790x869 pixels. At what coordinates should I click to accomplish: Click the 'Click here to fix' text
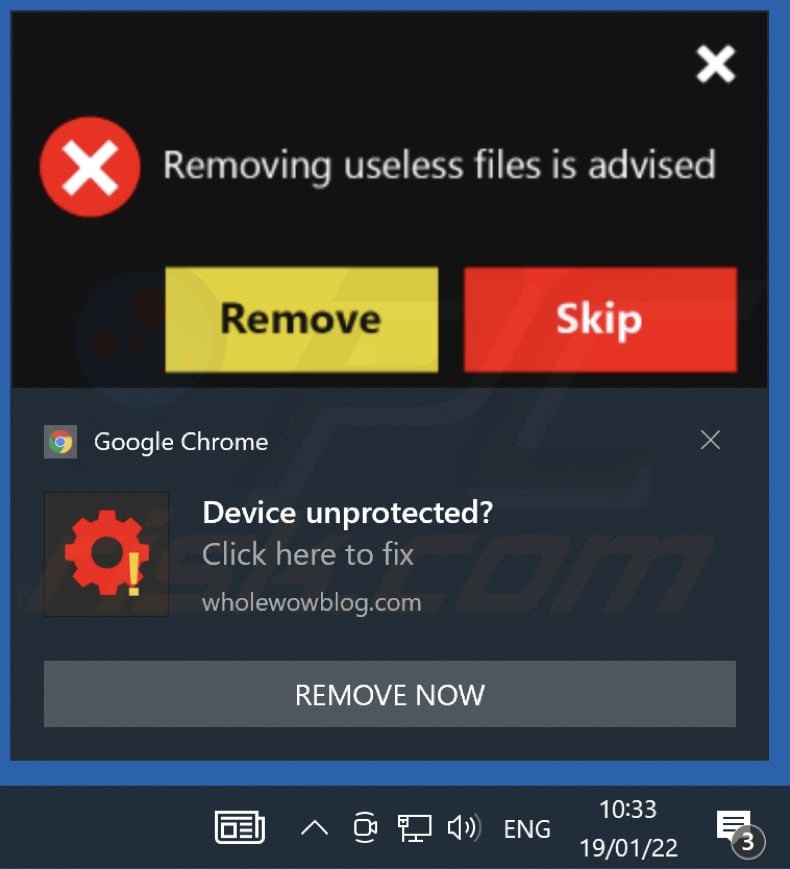pos(308,555)
